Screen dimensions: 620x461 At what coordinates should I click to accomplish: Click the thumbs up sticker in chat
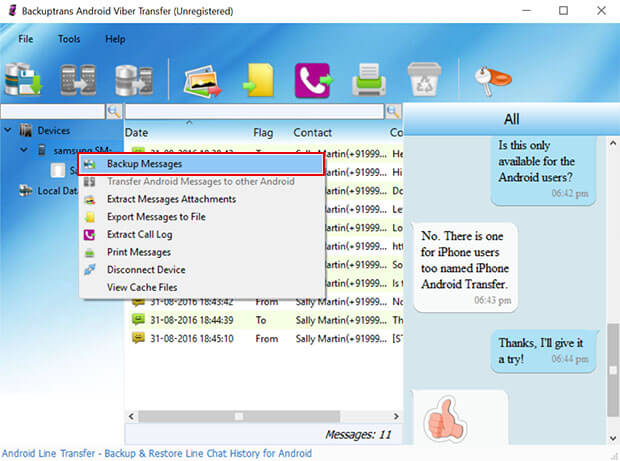click(444, 420)
